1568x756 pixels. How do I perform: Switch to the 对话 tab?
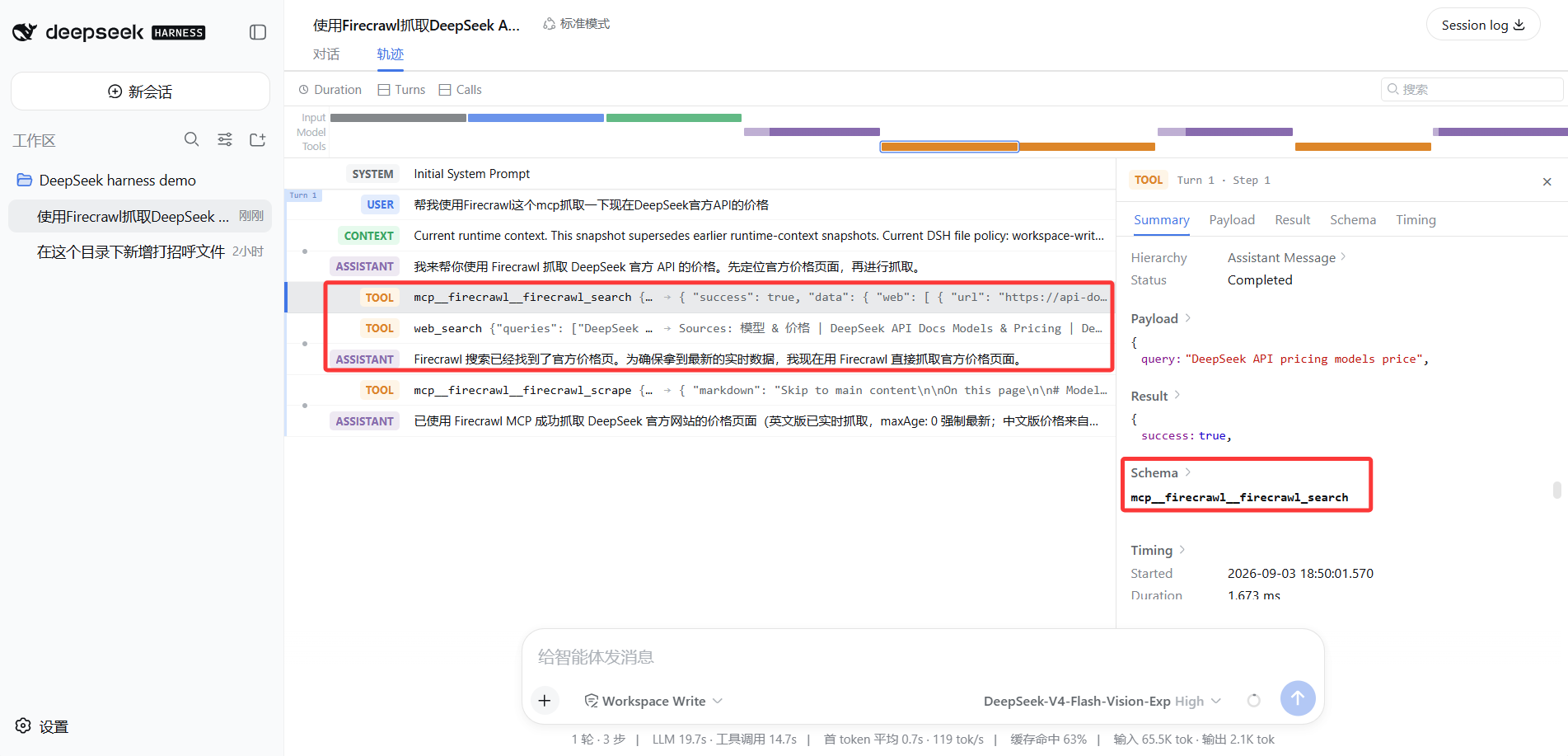point(326,54)
